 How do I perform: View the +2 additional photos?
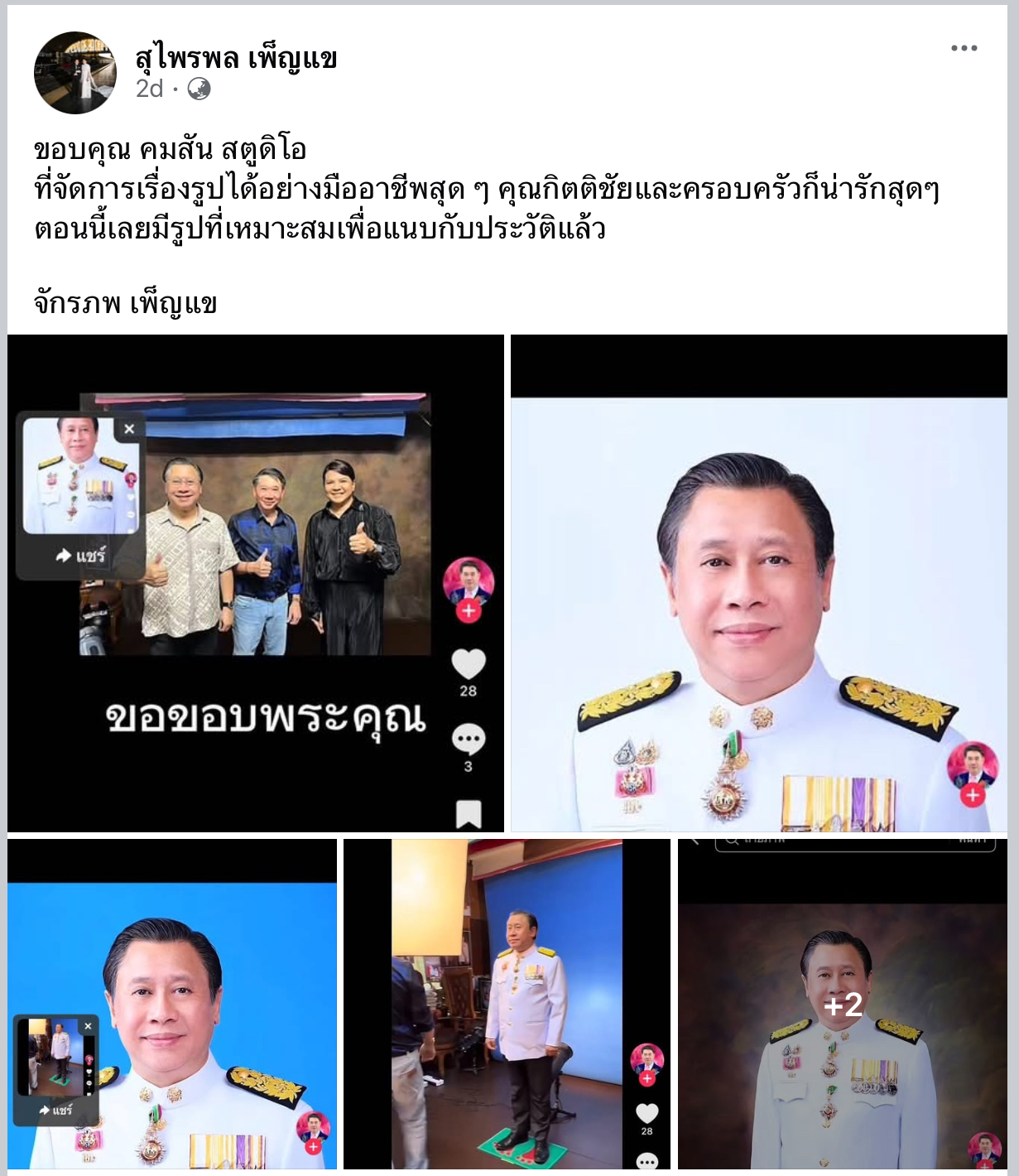point(843,1004)
